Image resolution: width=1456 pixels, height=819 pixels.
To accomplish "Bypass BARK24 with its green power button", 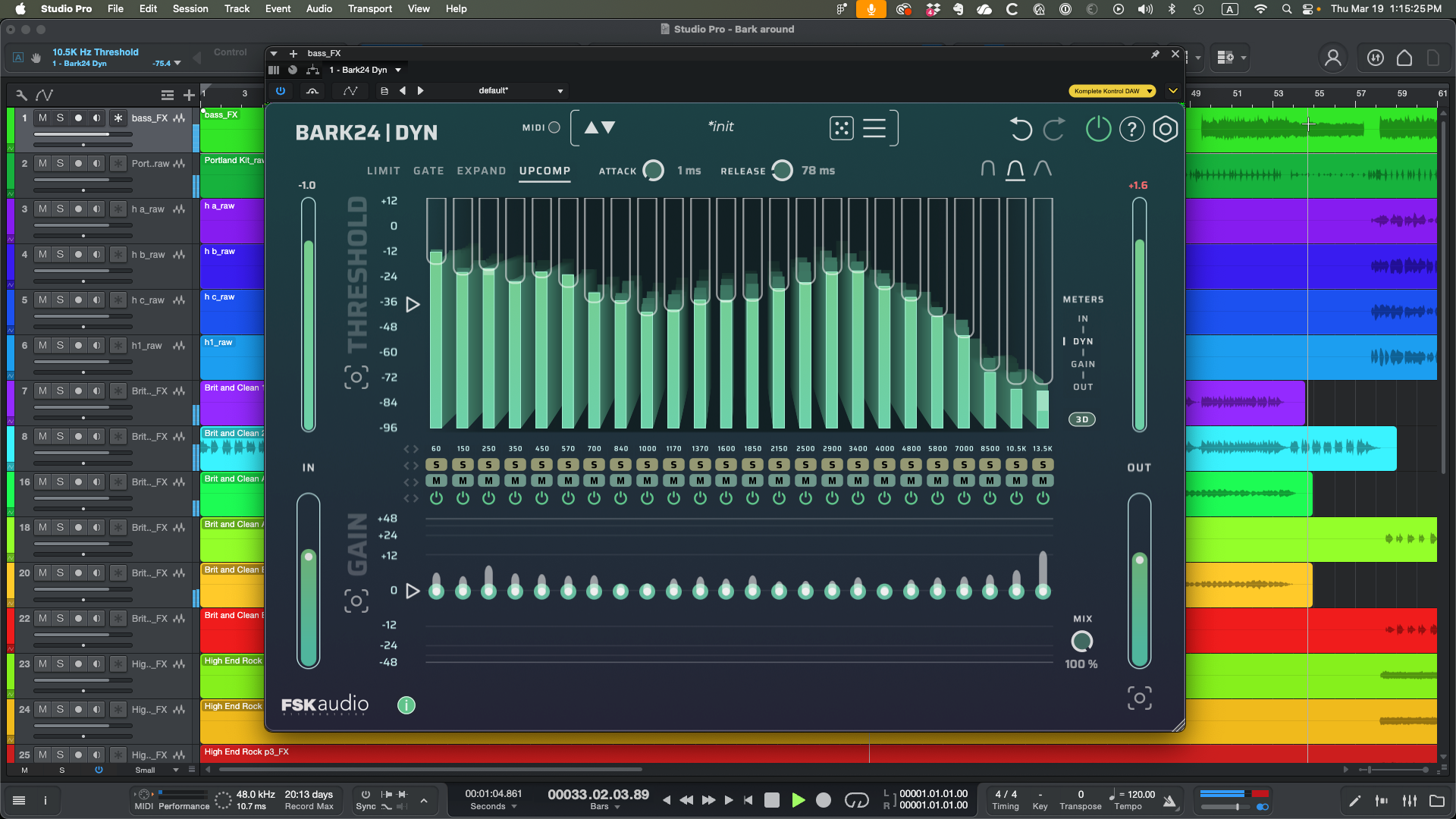I will point(1098,130).
